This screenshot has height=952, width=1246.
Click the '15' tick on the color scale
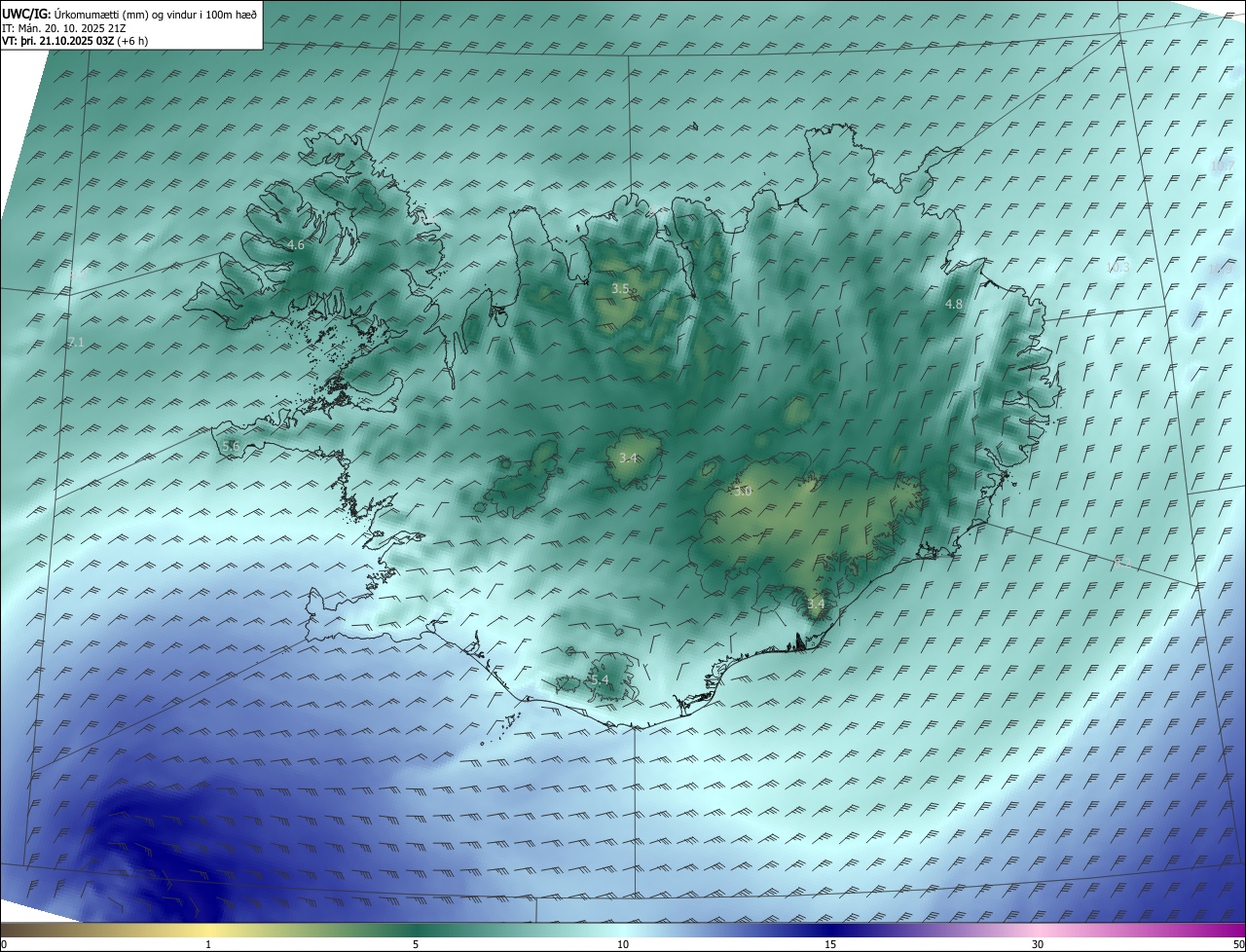(x=830, y=944)
